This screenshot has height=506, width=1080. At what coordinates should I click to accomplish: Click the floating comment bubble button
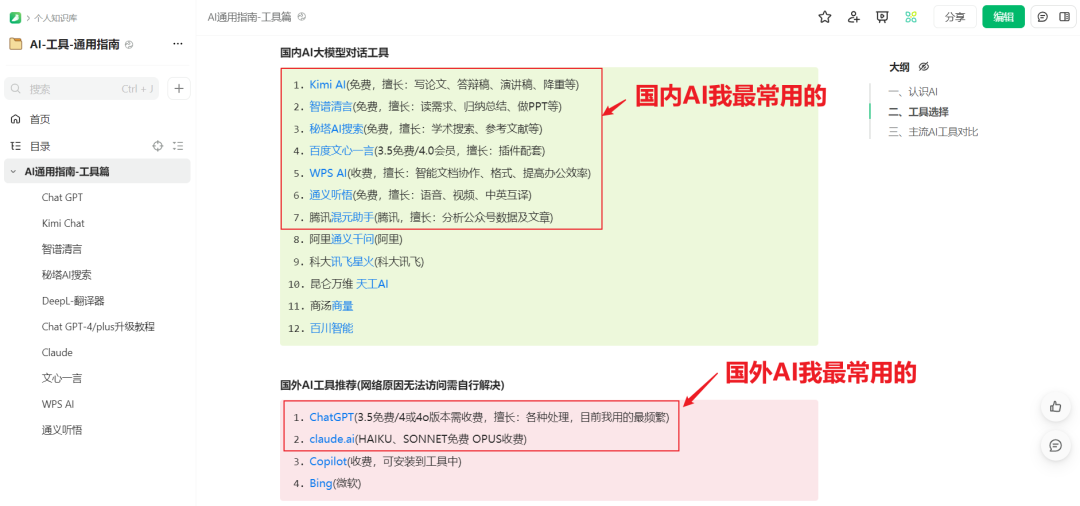1055,445
